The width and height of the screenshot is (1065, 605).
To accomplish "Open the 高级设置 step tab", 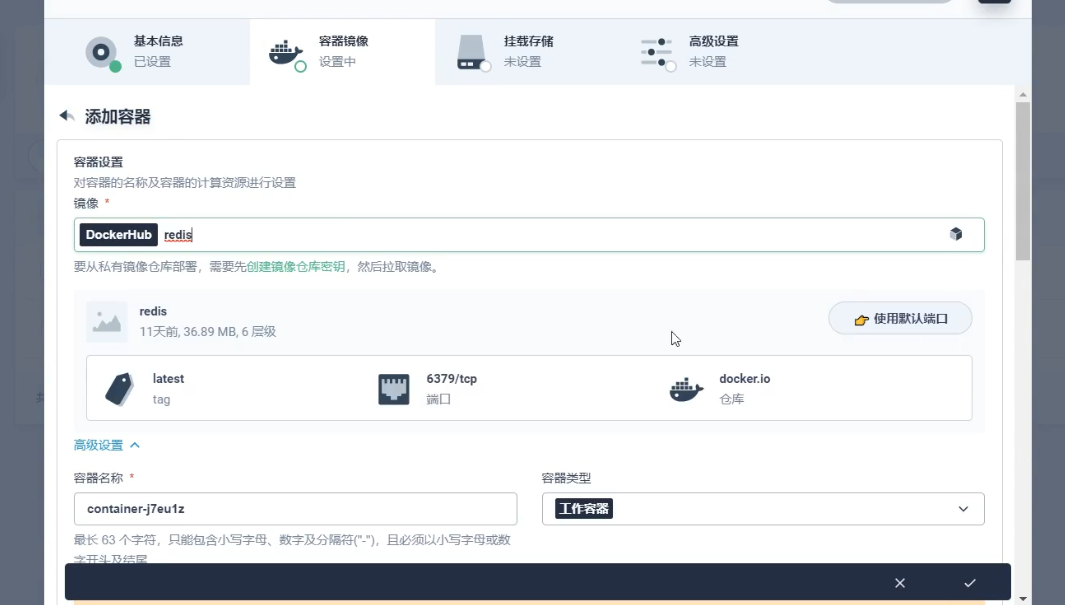I will click(713, 52).
